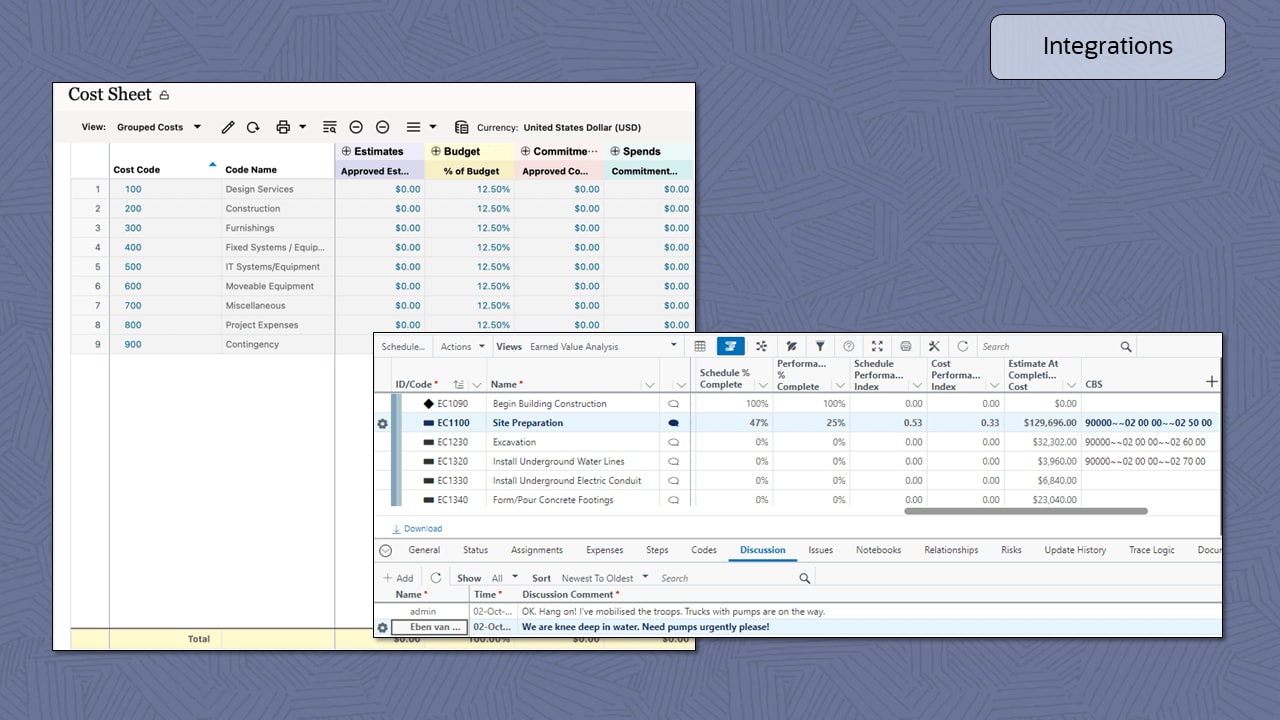The height and width of the screenshot is (720, 1280).
Task: Click the filter funnel icon in schedule toolbar
Action: (x=820, y=346)
